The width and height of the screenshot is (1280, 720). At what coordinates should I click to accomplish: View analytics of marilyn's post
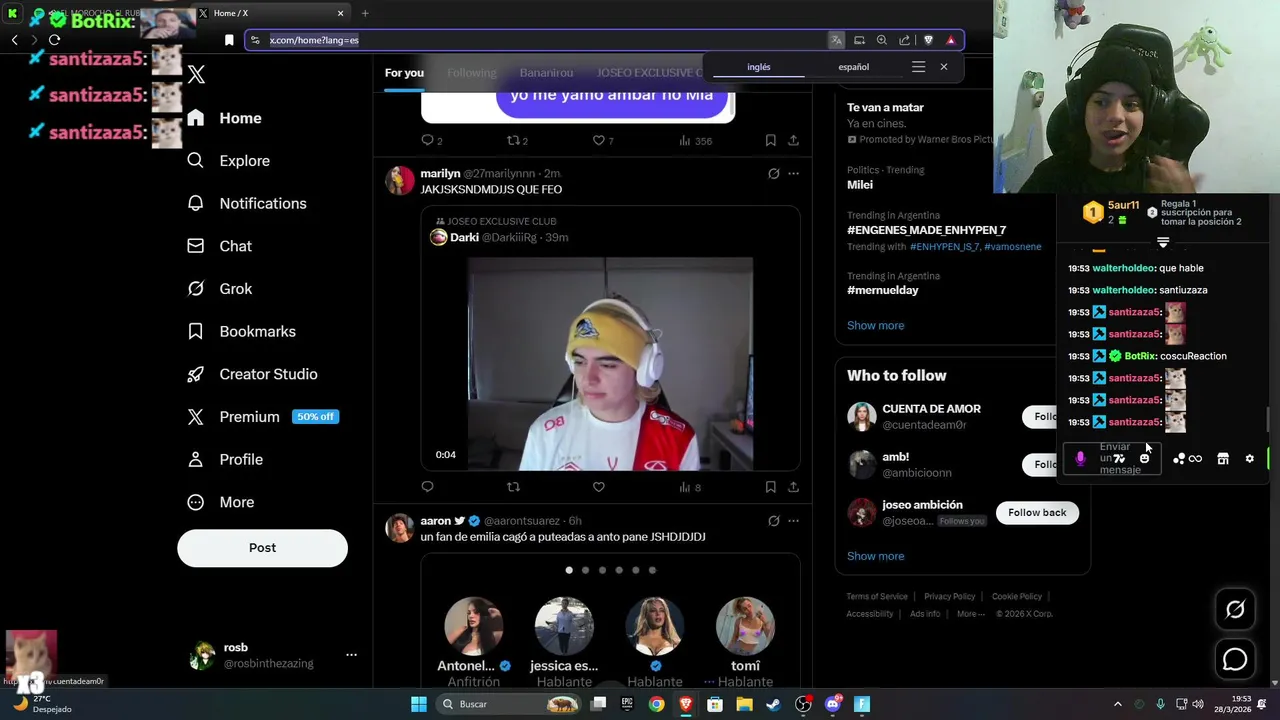pyautogui.click(x=690, y=487)
